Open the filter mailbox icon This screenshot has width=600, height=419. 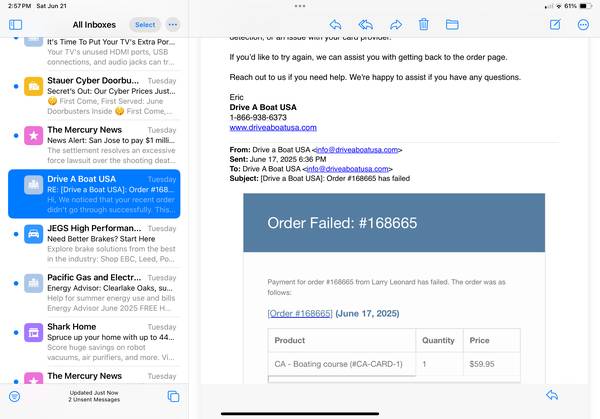[x=15, y=396]
